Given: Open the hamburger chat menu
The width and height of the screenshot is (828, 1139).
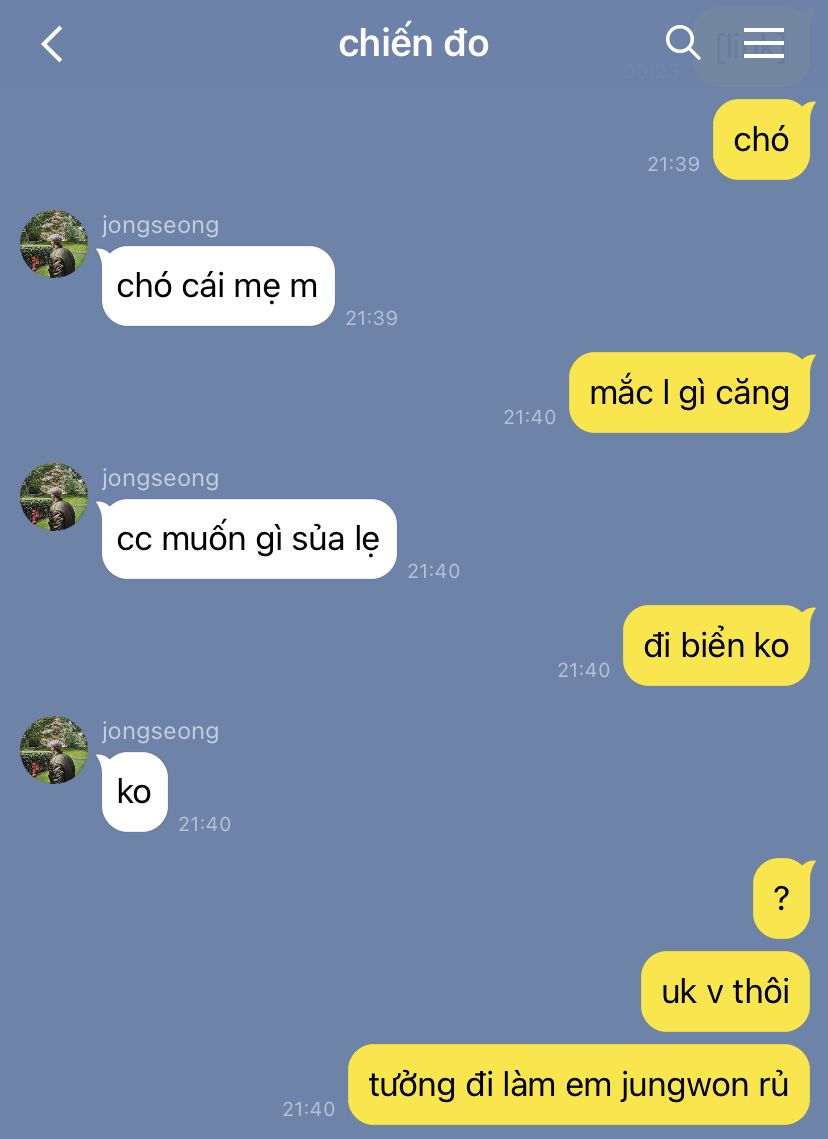Looking at the screenshot, I should [763, 43].
